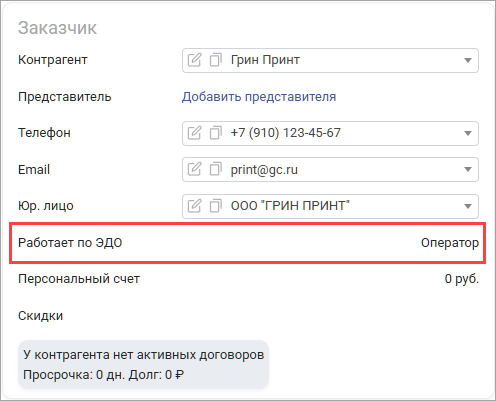This screenshot has height=401, width=496.
Task: Edit the print@gc.ru email entry
Action: 194,170
